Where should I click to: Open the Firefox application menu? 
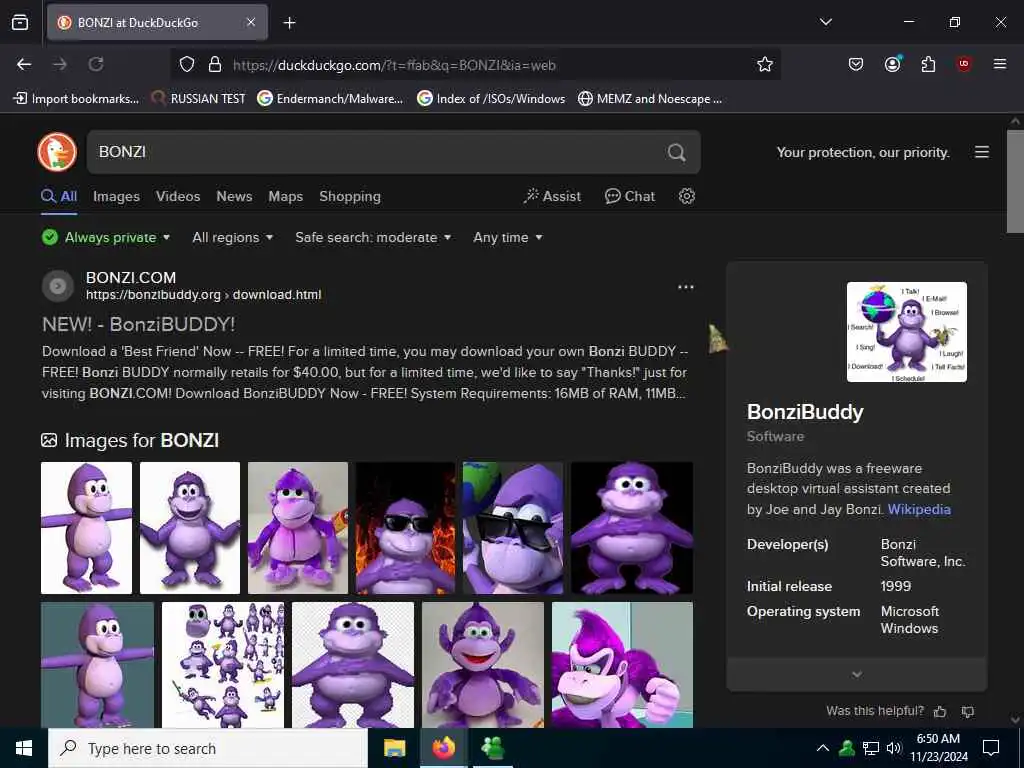point(1000,64)
